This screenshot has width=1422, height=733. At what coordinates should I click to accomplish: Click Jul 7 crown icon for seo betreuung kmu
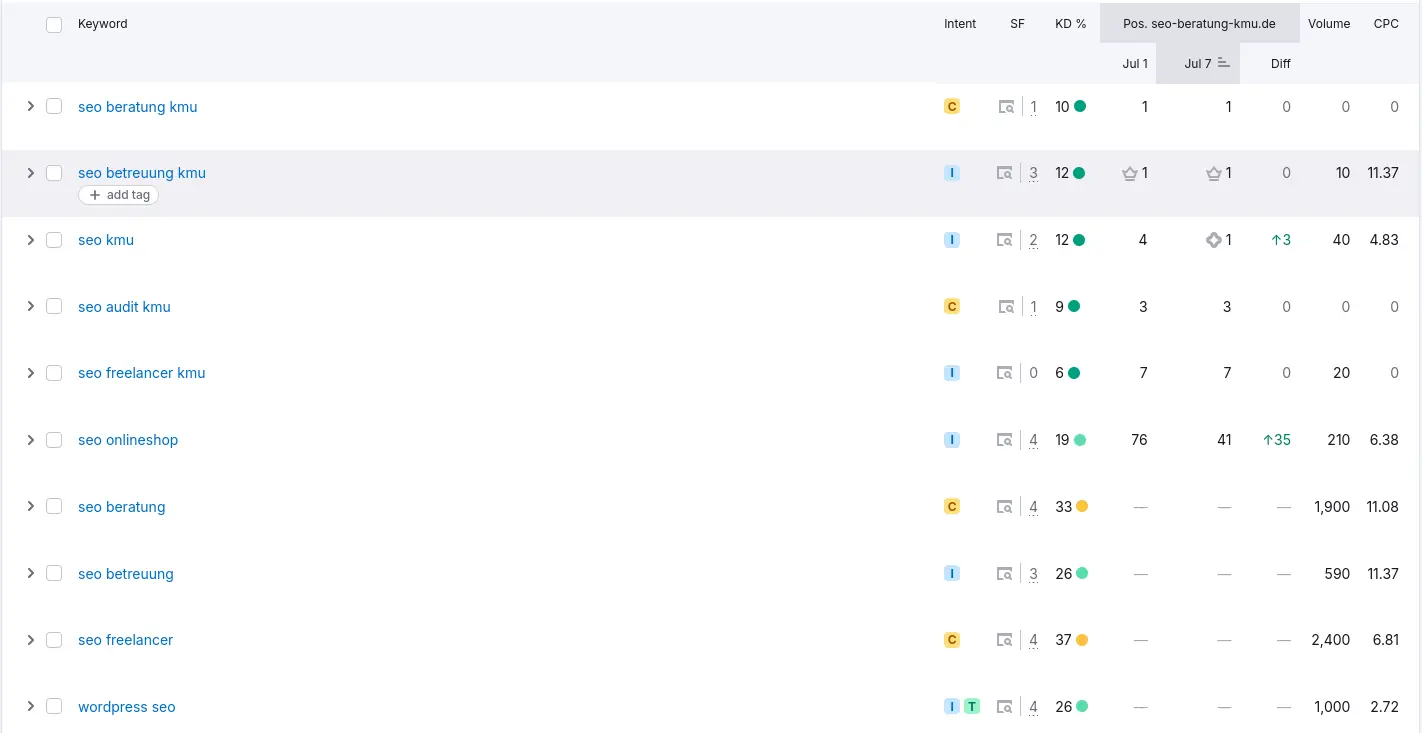[1214, 173]
